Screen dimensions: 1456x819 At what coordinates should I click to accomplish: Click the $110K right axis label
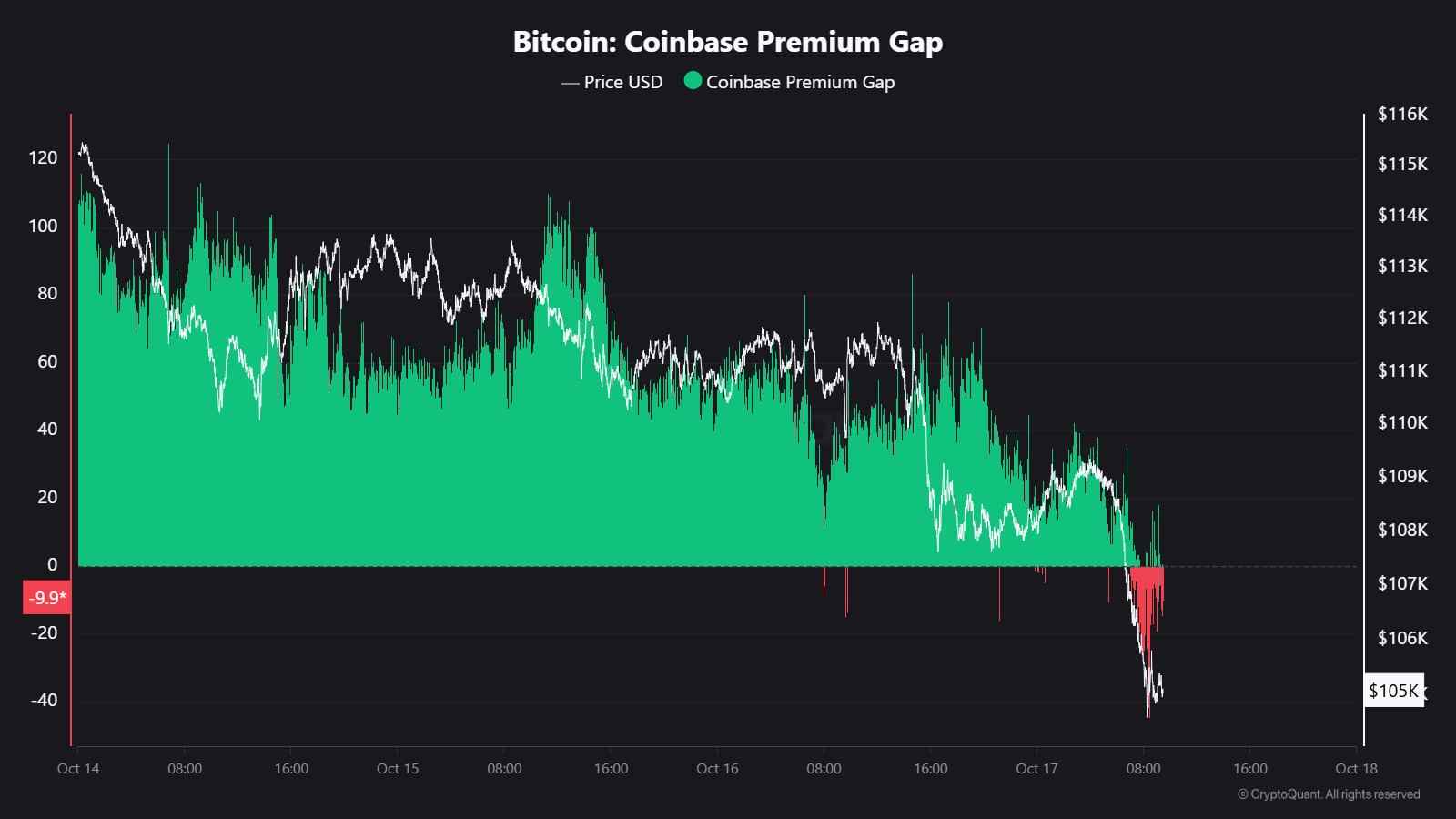pos(1402,422)
